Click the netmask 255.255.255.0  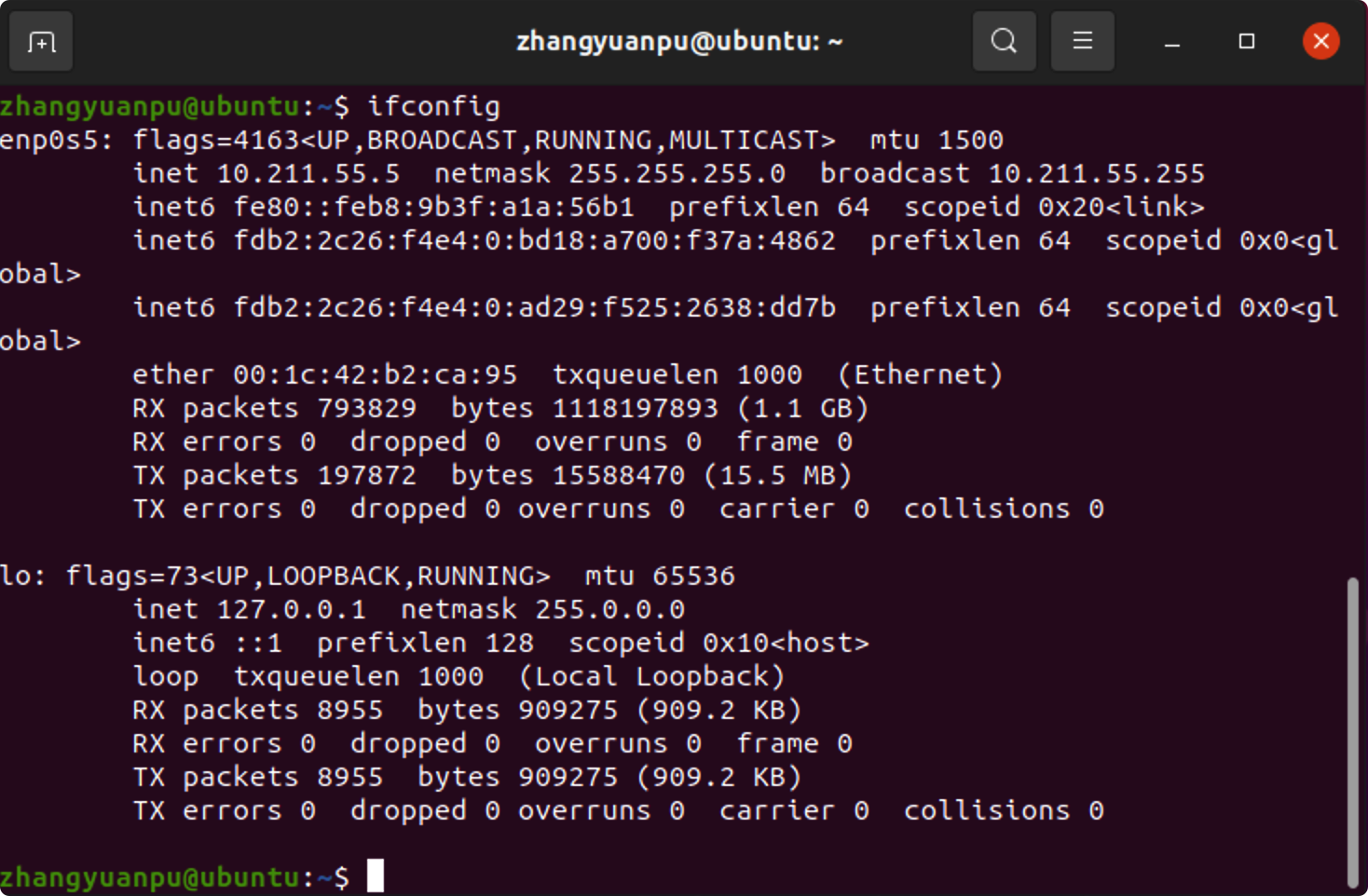click(677, 173)
